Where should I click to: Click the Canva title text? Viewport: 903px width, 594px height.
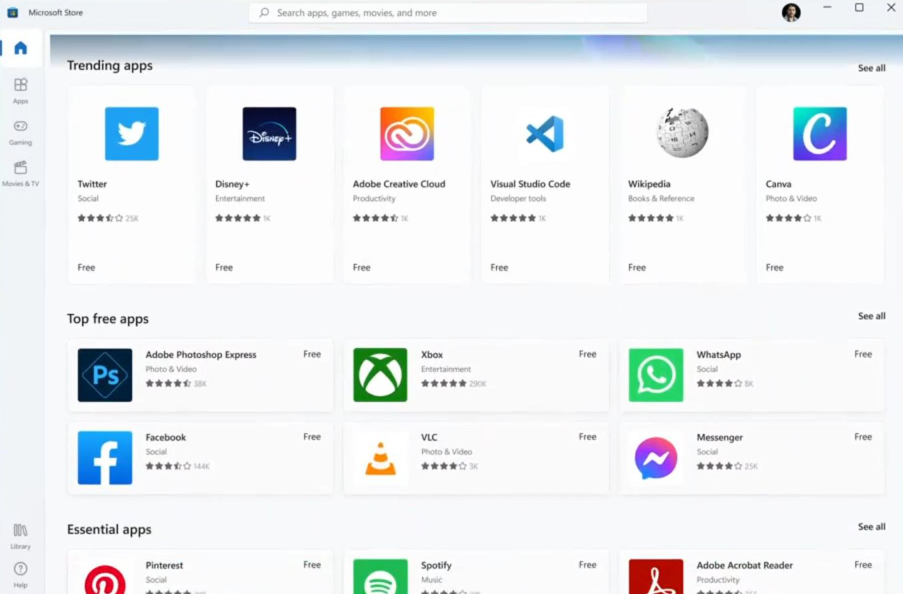click(779, 184)
